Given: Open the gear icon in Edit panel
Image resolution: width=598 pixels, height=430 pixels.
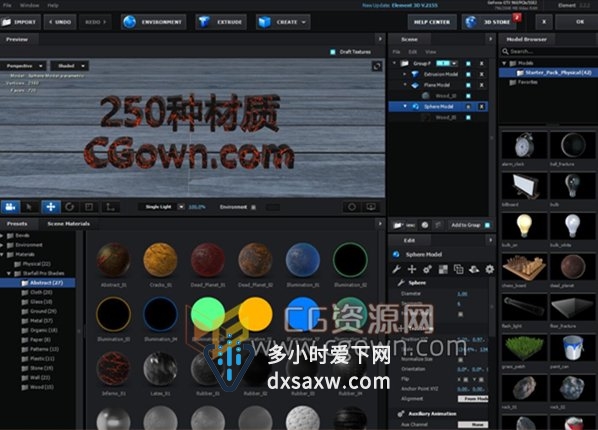Looking at the screenshot, I should pos(490,269).
